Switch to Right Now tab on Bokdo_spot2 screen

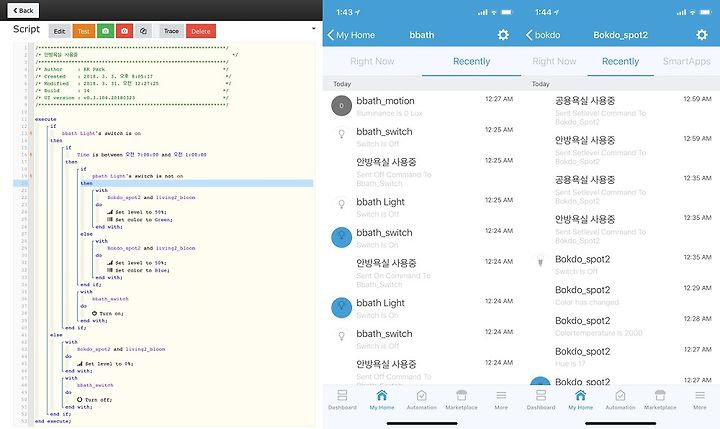coord(554,61)
